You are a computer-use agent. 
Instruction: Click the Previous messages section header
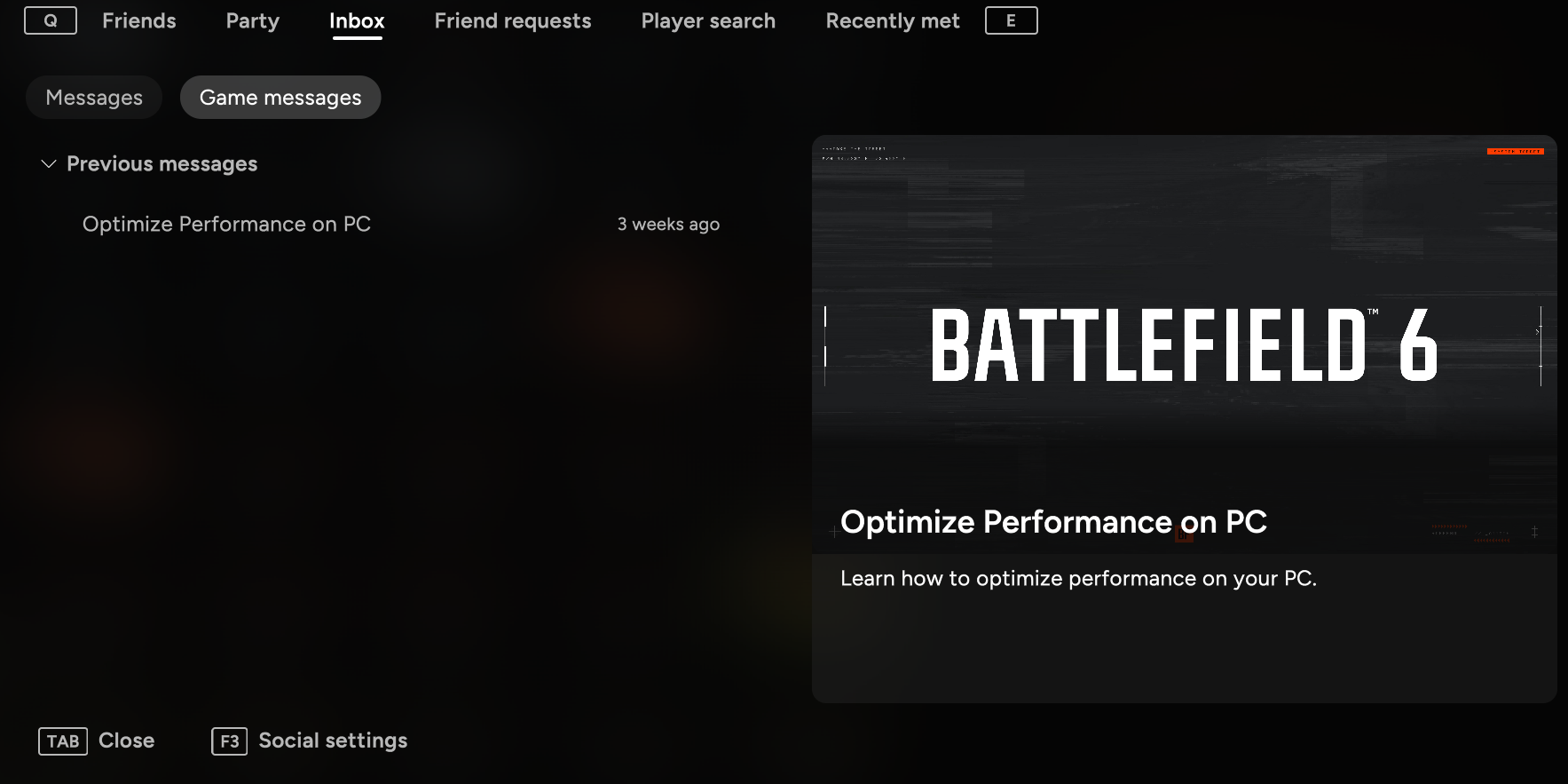(162, 164)
